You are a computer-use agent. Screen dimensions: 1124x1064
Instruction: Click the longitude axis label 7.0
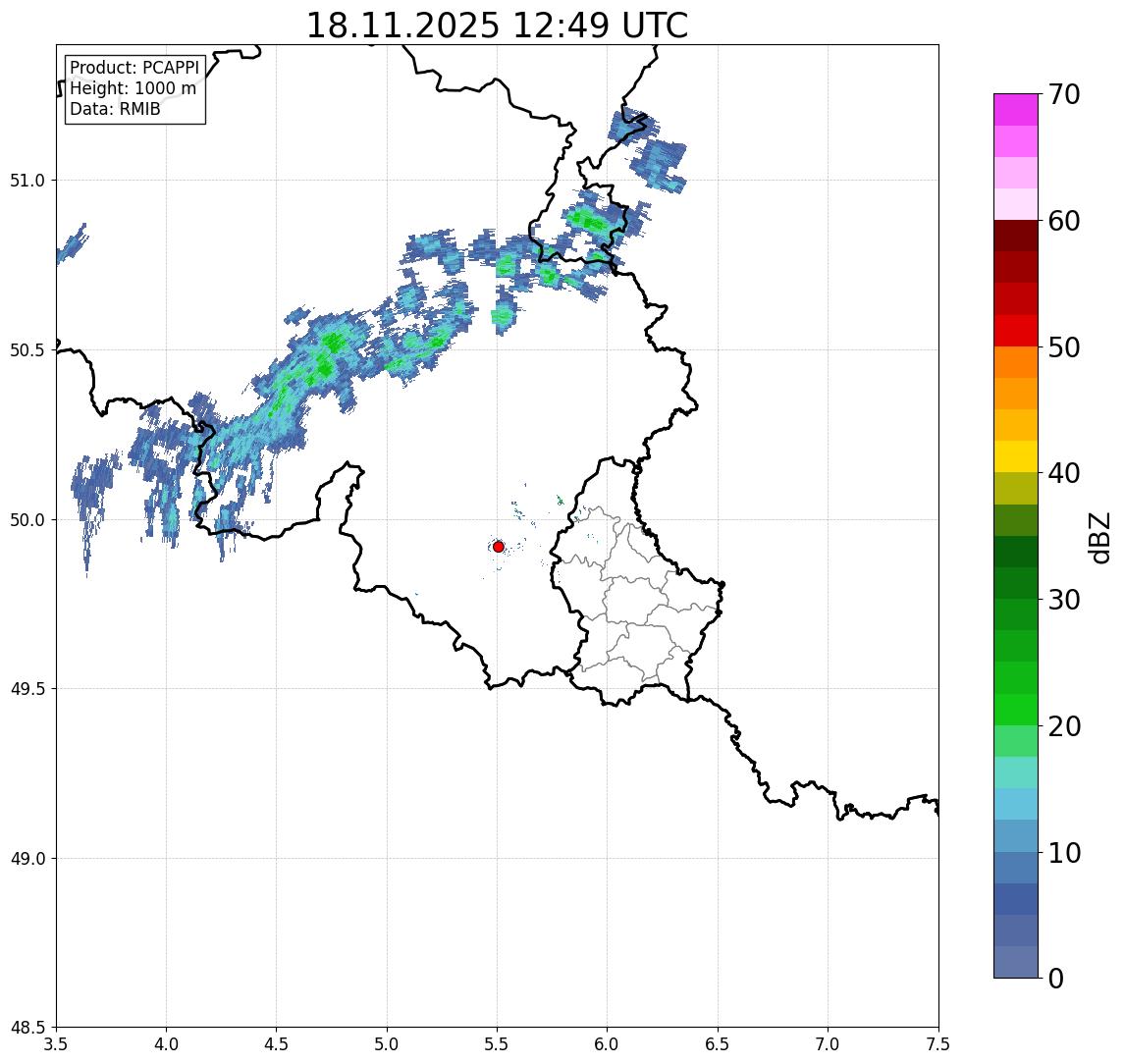click(x=828, y=1044)
